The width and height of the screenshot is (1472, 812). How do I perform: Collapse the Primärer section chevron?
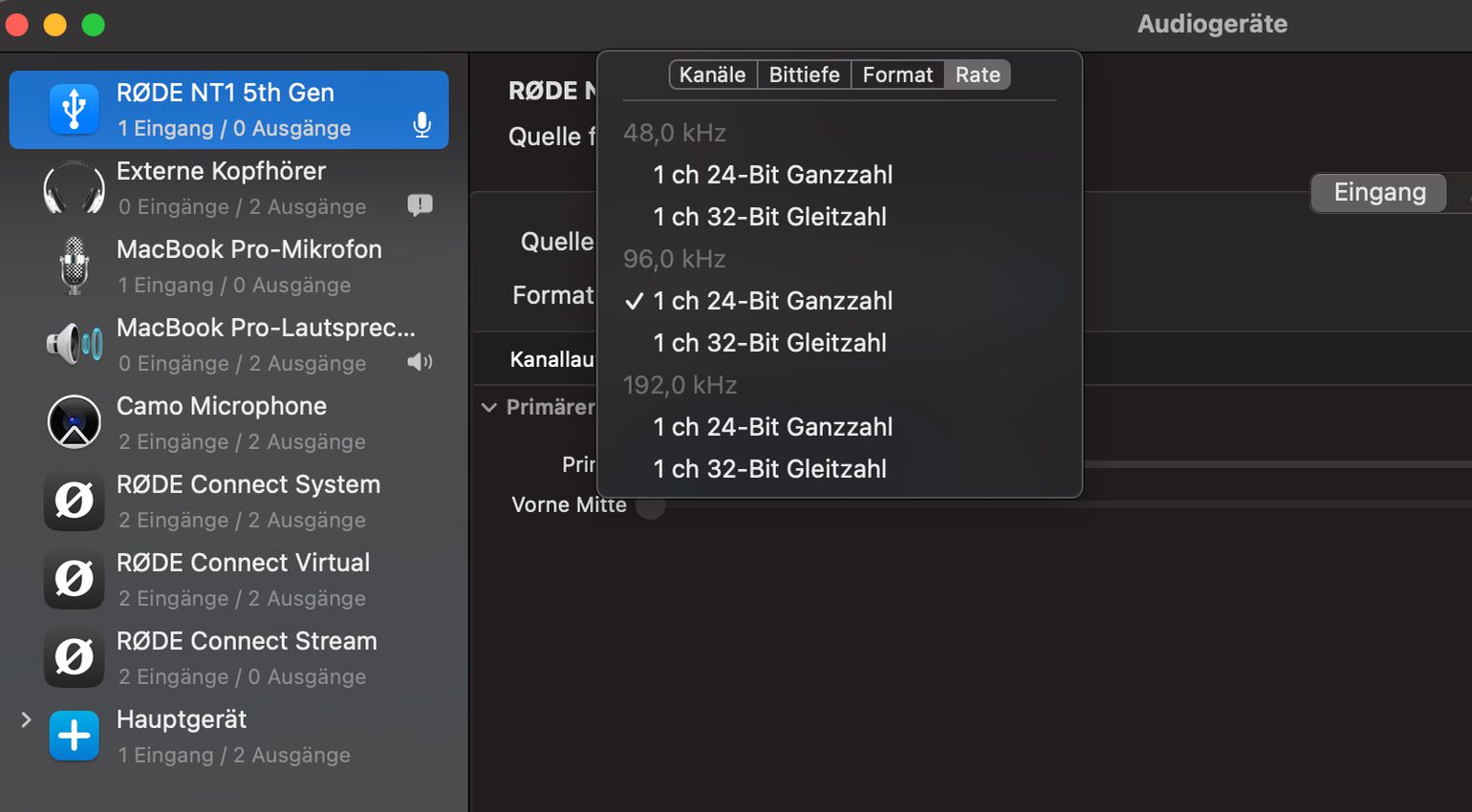[x=488, y=407]
